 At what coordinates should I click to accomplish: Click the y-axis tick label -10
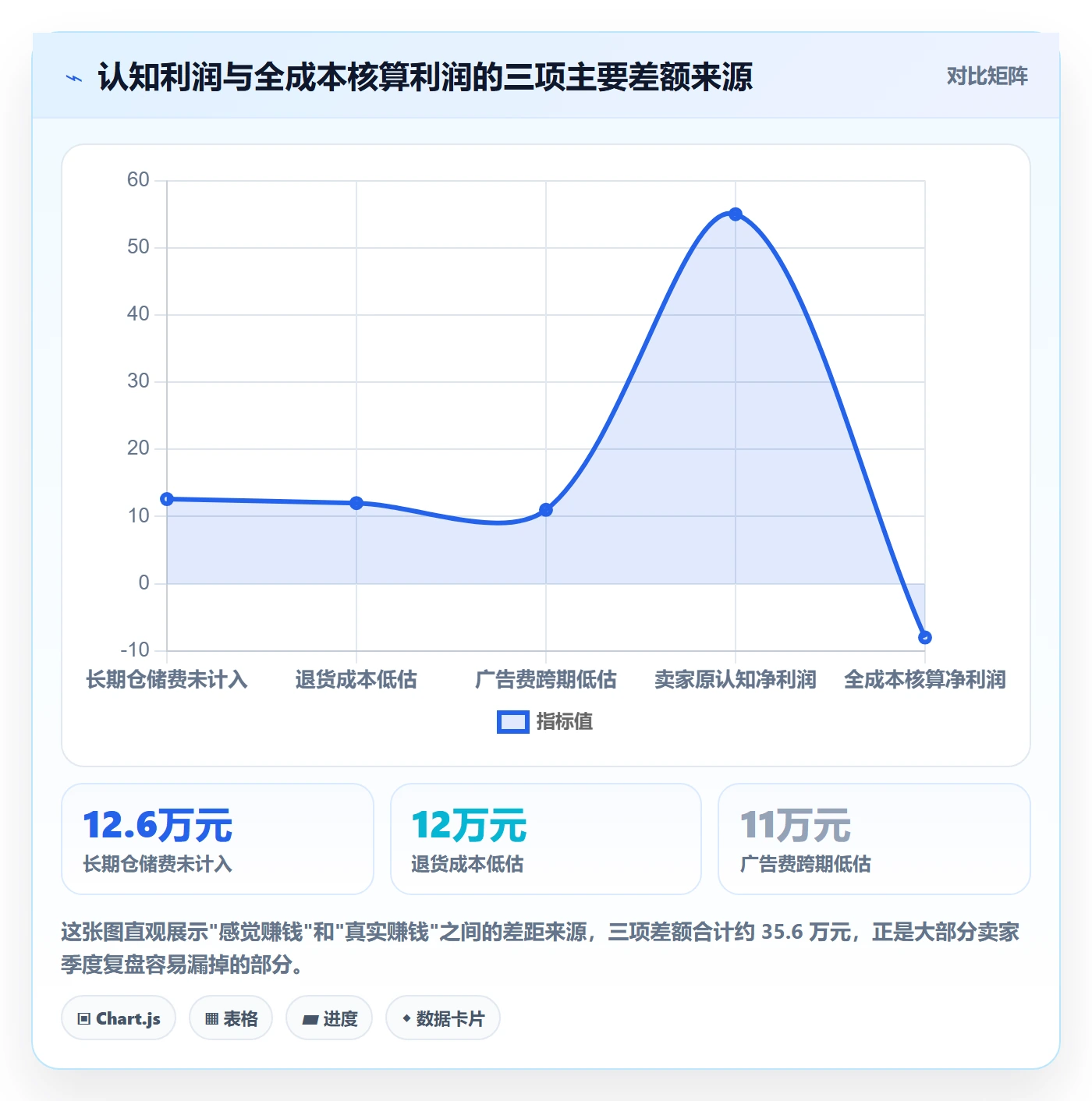135,650
